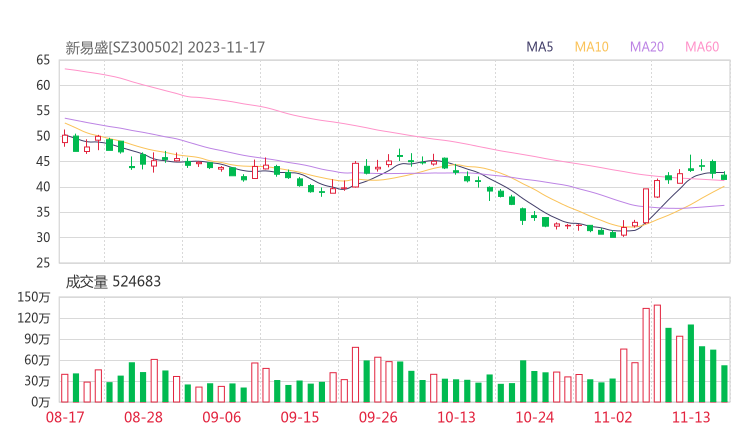
Task: Click the 10-13 date axis label
Action: [456, 417]
